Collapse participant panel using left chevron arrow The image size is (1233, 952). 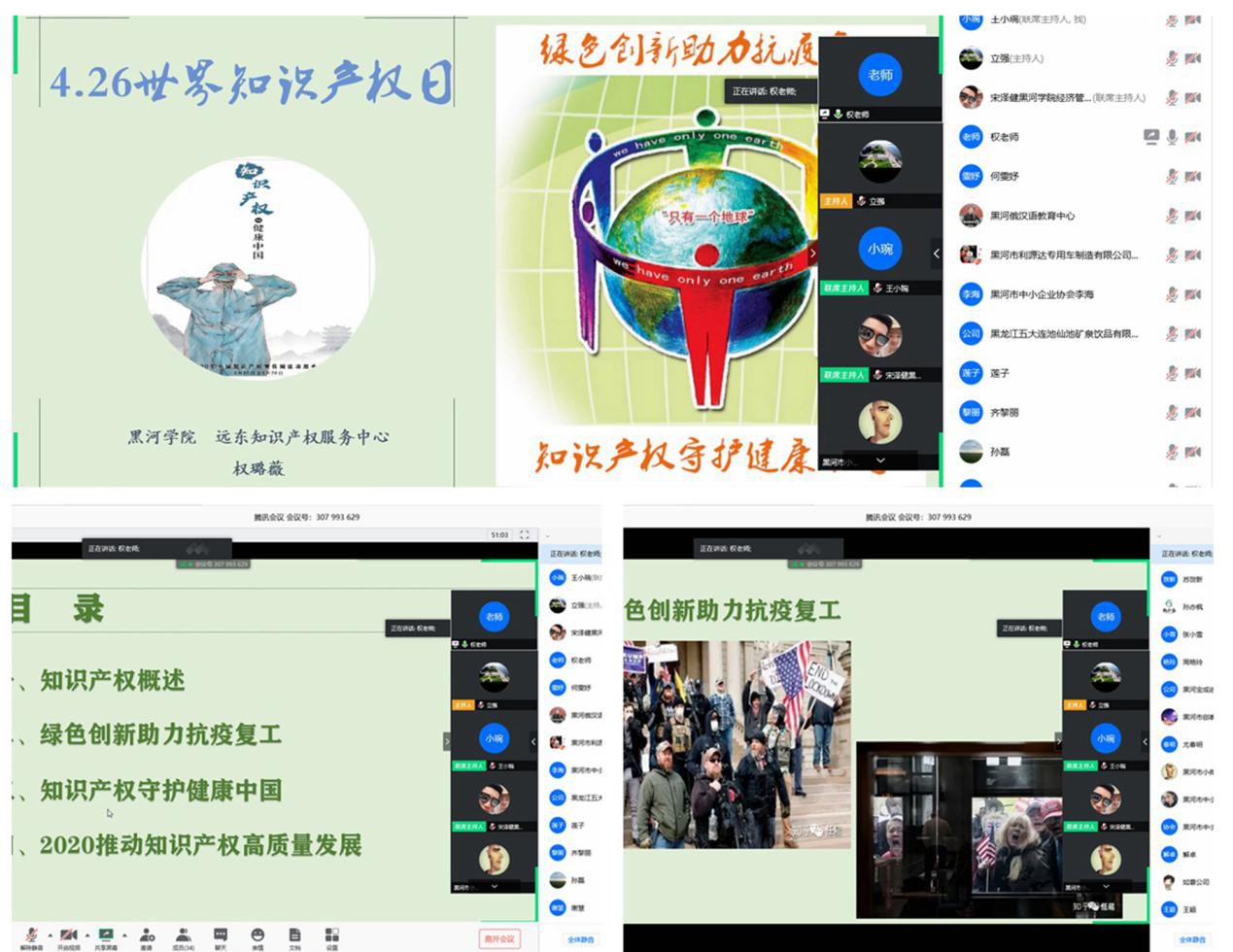(936, 253)
